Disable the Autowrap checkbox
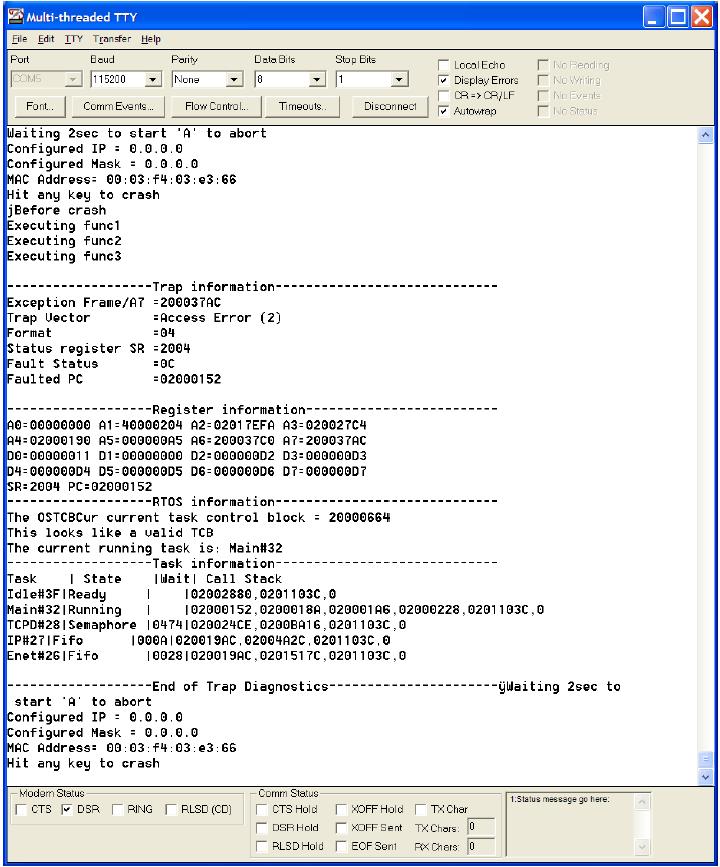720x867 pixels. tap(445, 111)
